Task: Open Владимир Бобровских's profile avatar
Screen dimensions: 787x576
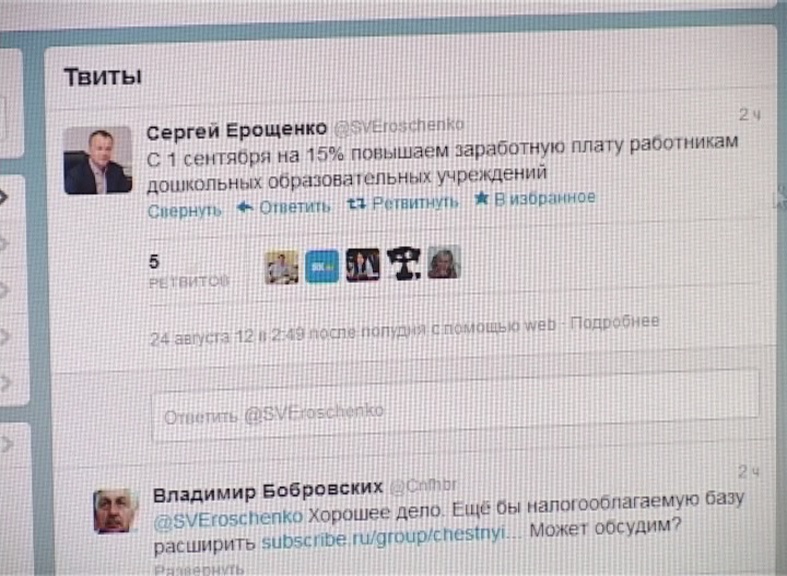Action: tap(115, 511)
